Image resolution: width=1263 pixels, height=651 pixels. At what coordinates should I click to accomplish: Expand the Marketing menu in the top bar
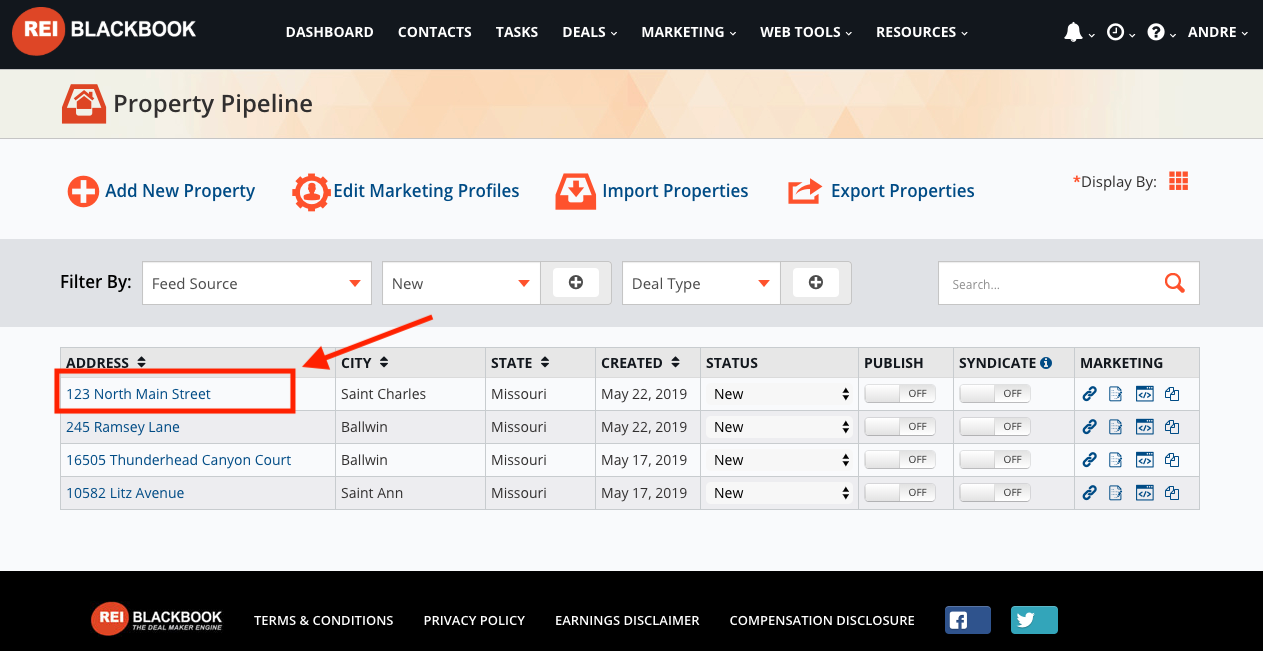point(689,32)
